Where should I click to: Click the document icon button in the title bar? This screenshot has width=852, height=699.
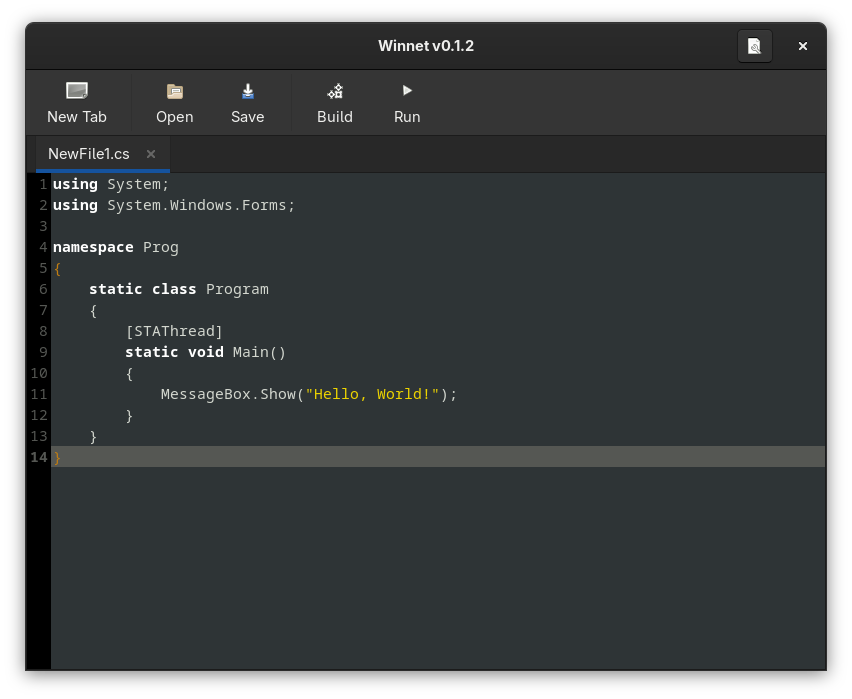click(x=755, y=46)
